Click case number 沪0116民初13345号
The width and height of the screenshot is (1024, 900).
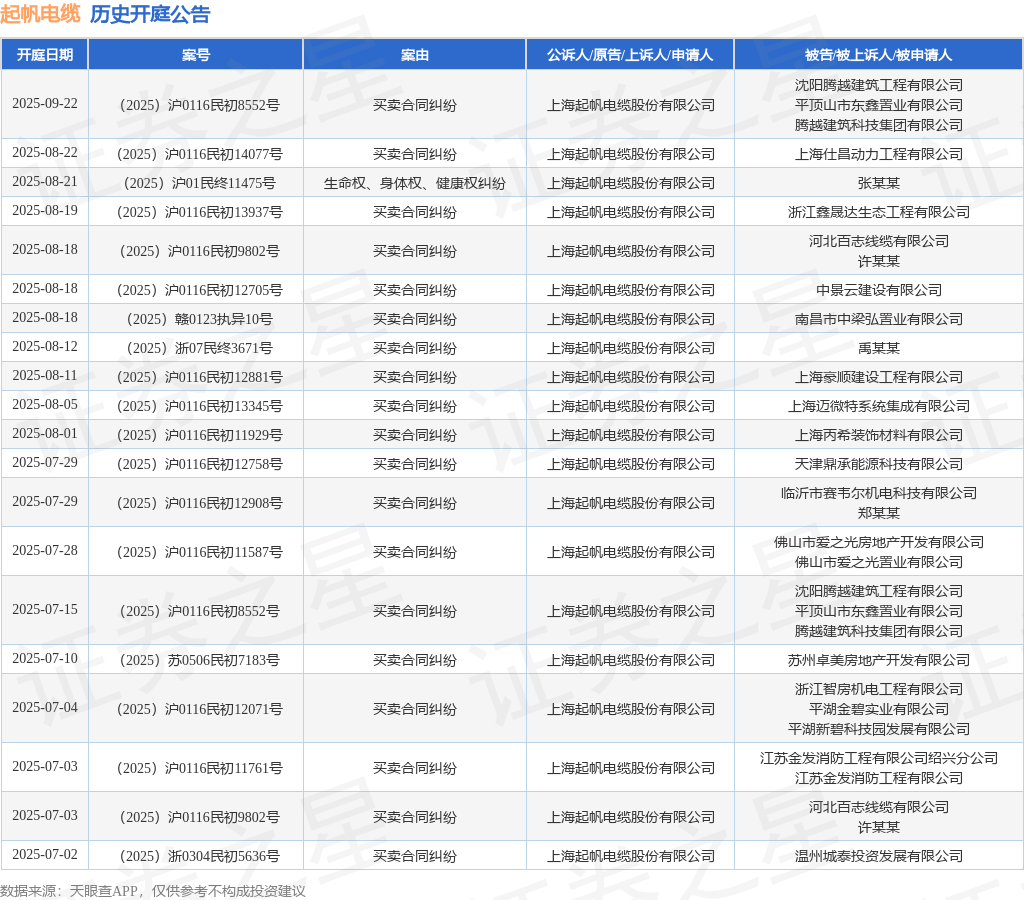click(x=199, y=406)
